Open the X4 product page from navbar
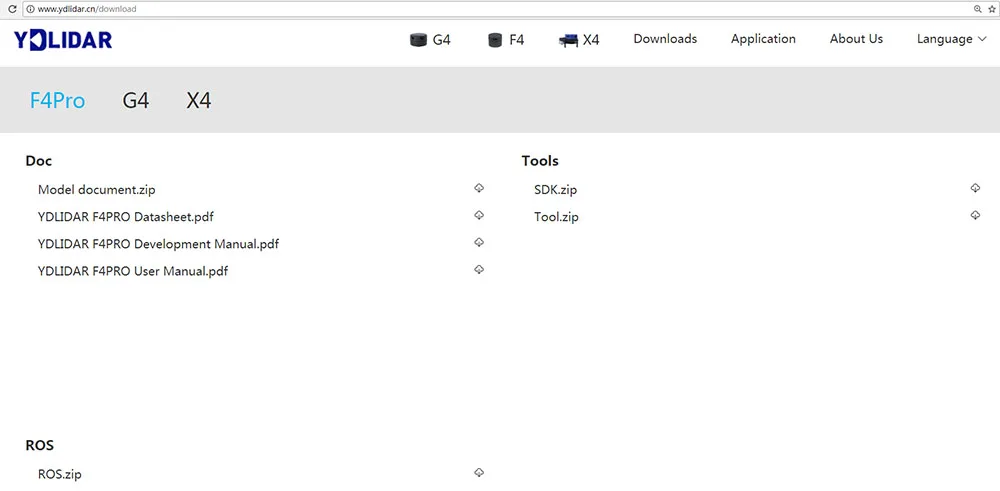The height and width of the screenshot is (491, 1000). [x=579, y=40]
